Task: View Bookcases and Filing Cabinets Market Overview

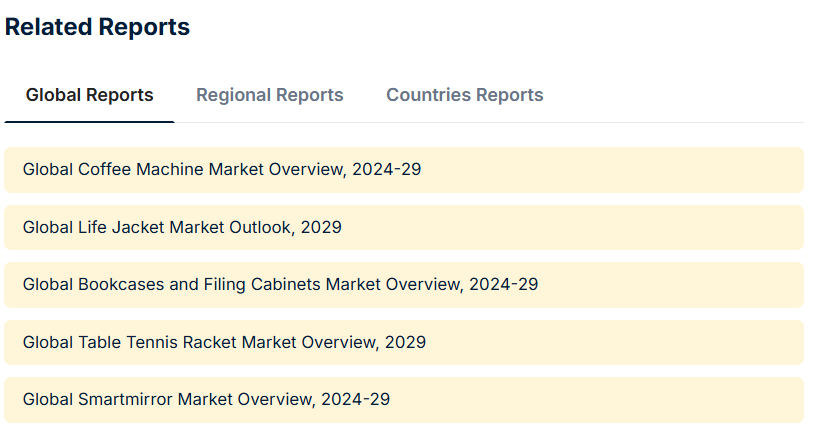Action: [x=280, y=285]
